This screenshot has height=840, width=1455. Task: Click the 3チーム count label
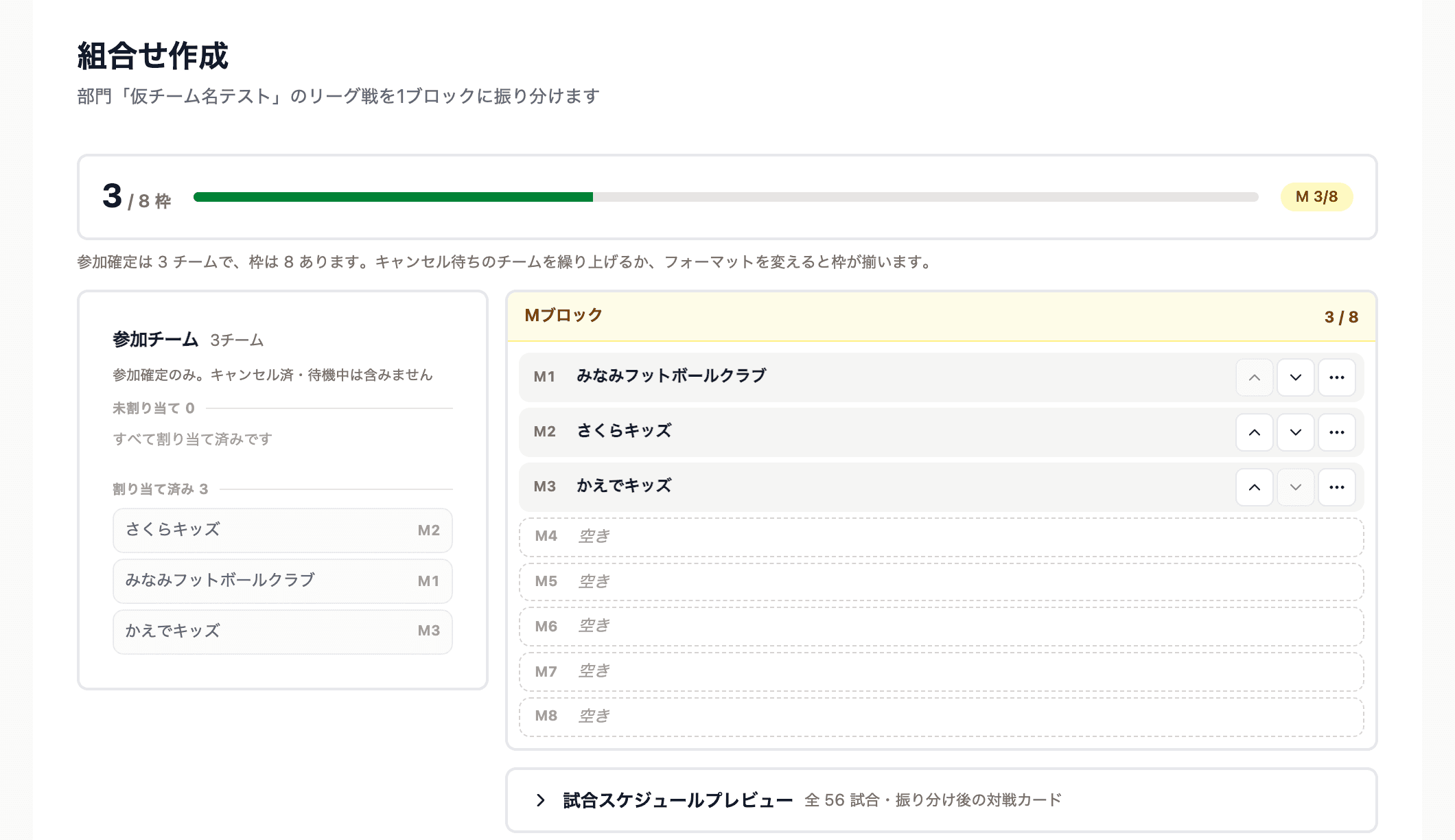pyautogui.click(x=237, y=340)
